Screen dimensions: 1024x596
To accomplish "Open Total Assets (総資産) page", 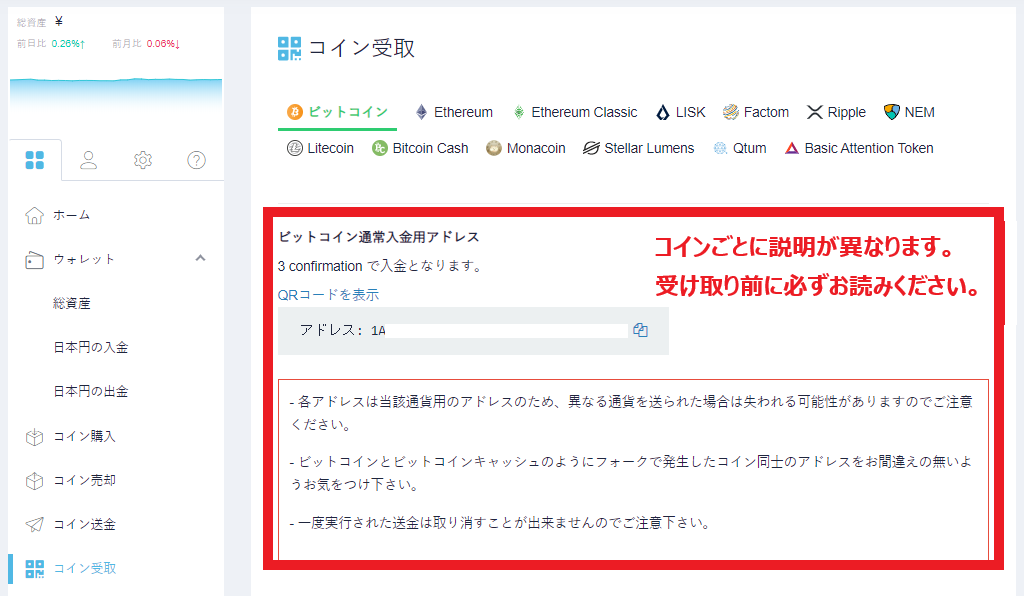I will click(72, 304).
